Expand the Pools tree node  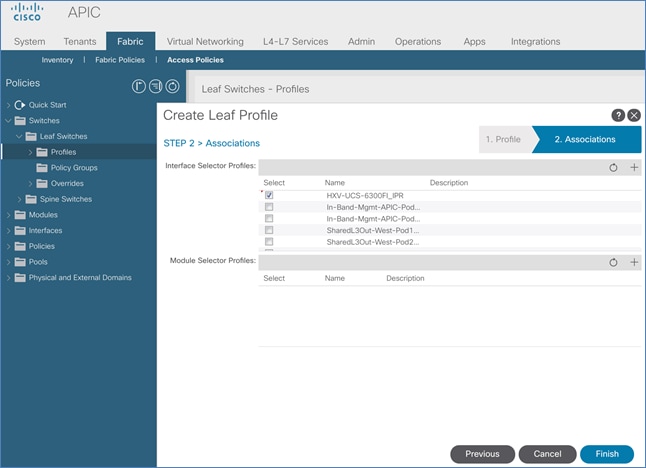point(8,262)
